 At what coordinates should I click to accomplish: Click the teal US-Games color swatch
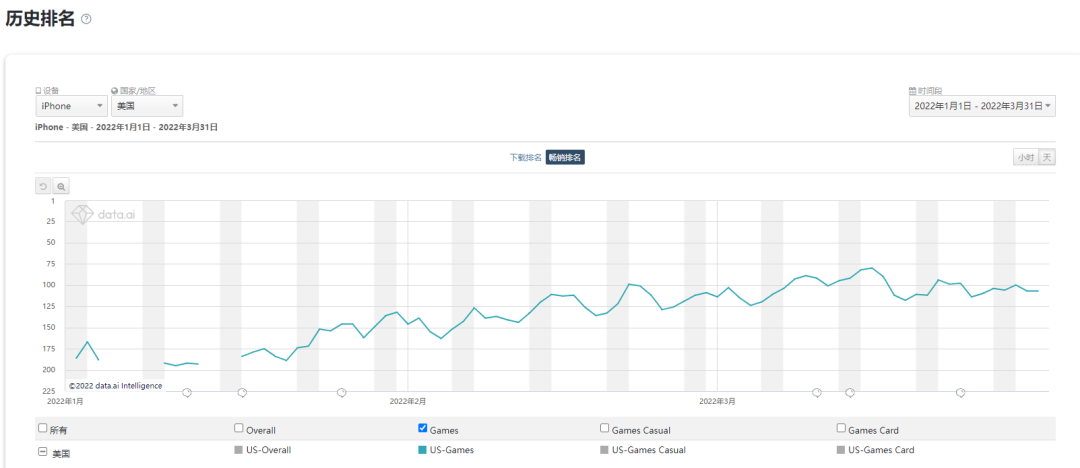point(422,451)
